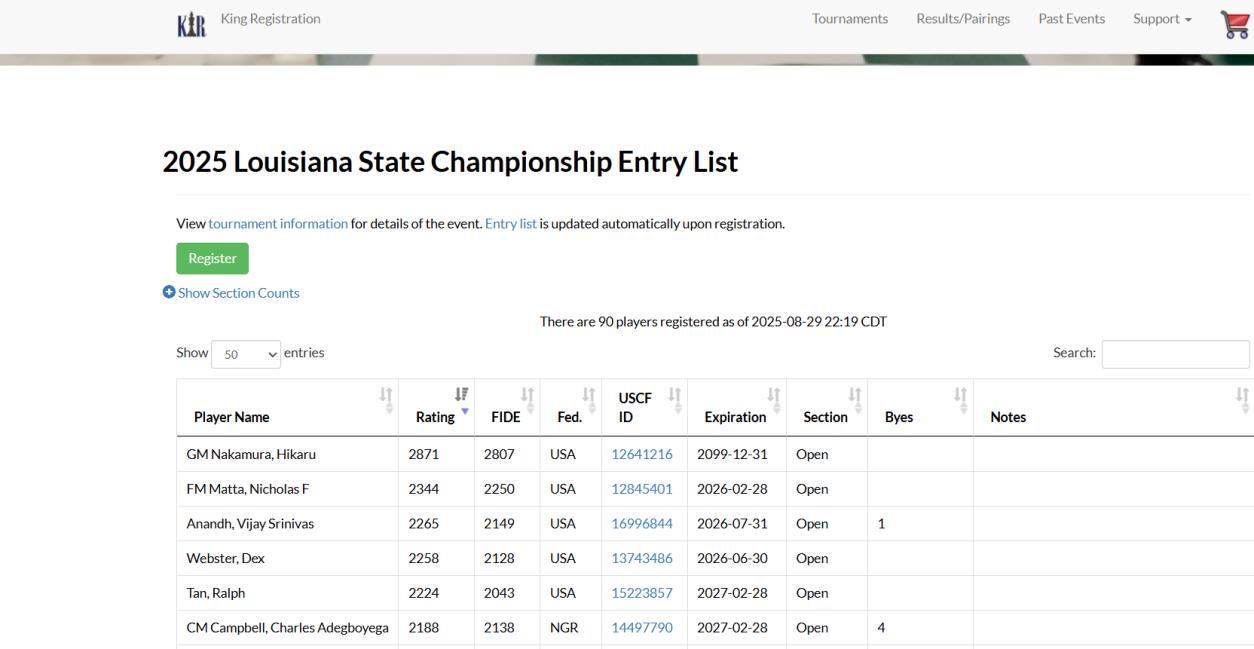Viewport: 1254px width, 649px height.
Task: Sort by Notes column arrows
Action: point(1241,401)
